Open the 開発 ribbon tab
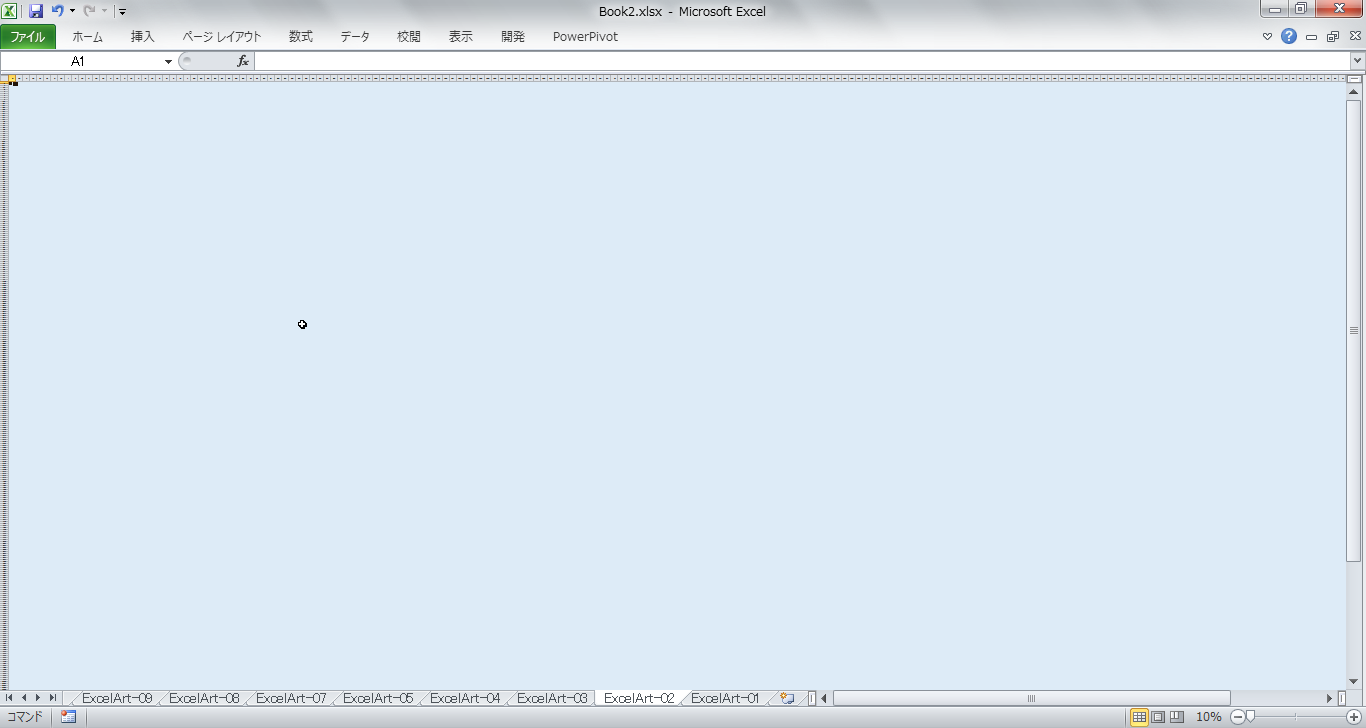1366x728 pixels. tap(513, 37)
